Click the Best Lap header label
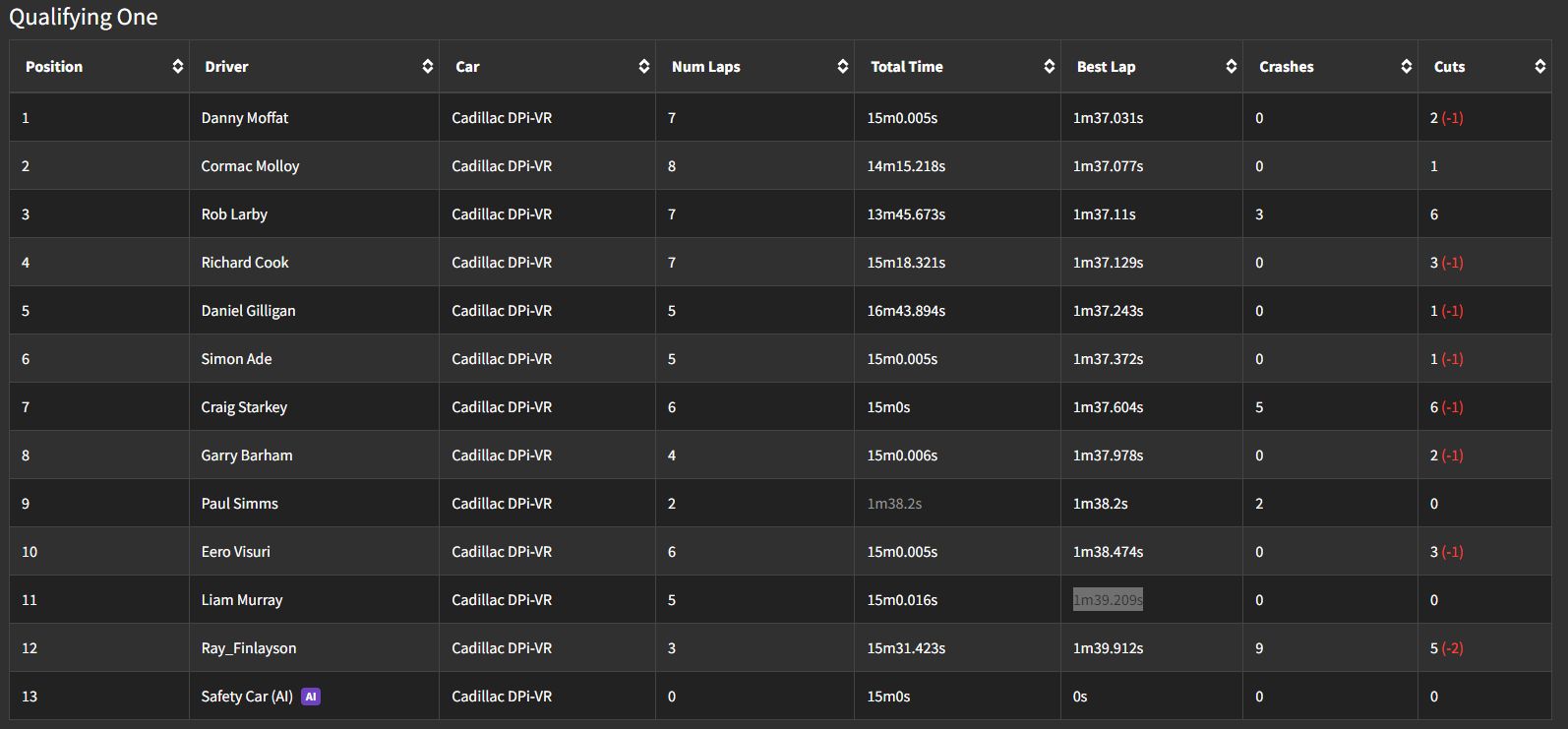Image resolution: width=1568 pixels, height=729 pixels. [x=1107, y=67]
